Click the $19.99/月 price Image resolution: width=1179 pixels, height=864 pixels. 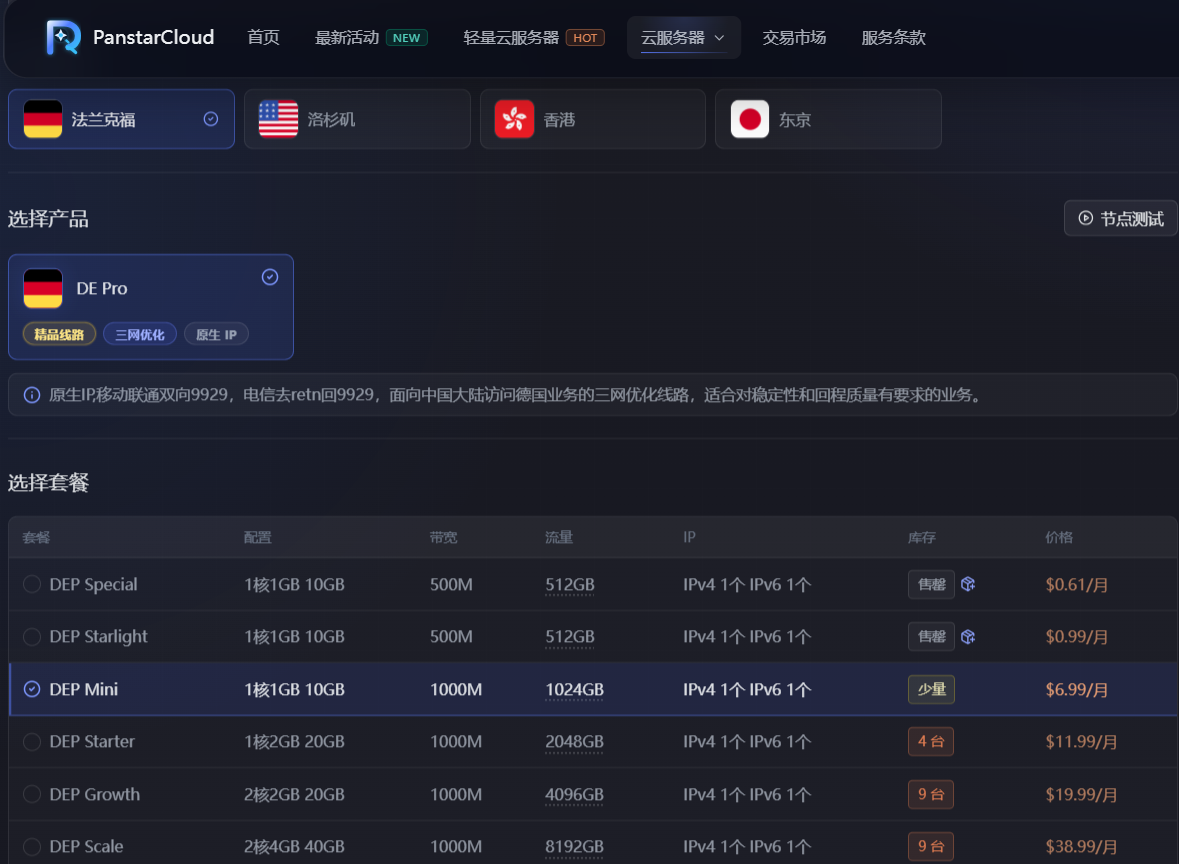click(x=1081, y=794)
